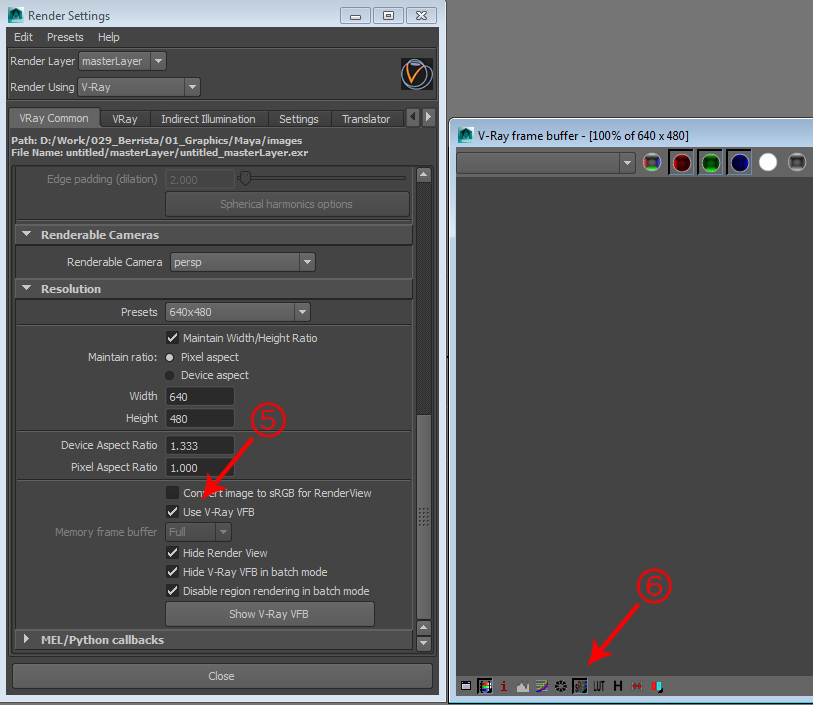Toggle blue channel in V-Ray frame buffer
The width and height of the screenshot is (813, 705).
click(739, 163)
